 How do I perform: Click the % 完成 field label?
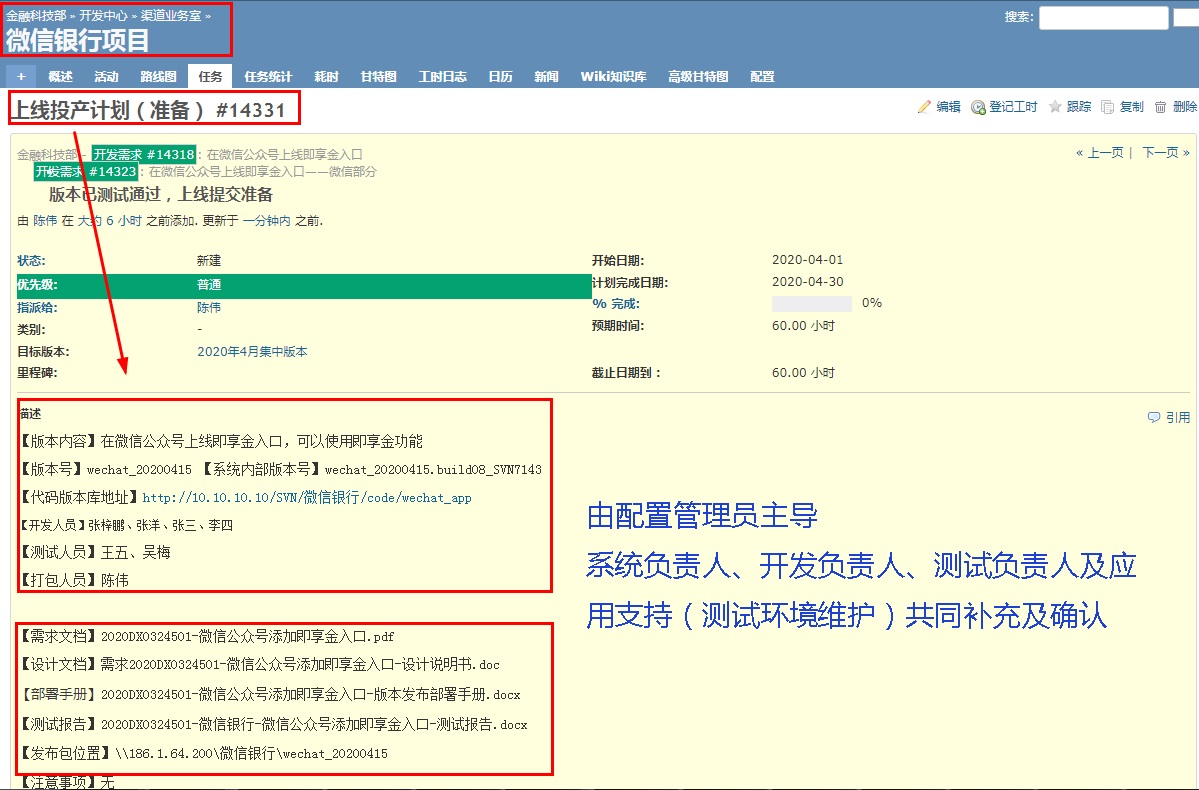click(x=616, y=304)
